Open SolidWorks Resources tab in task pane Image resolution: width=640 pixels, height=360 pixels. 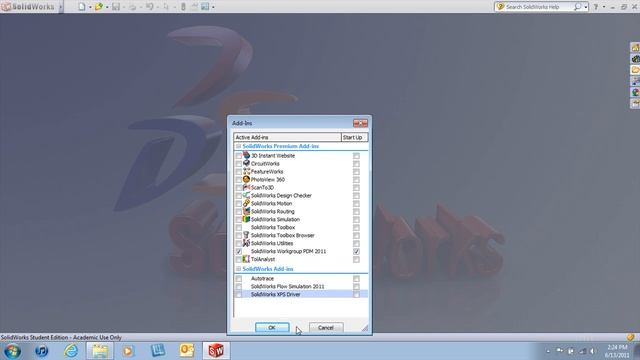pos(635,47)
